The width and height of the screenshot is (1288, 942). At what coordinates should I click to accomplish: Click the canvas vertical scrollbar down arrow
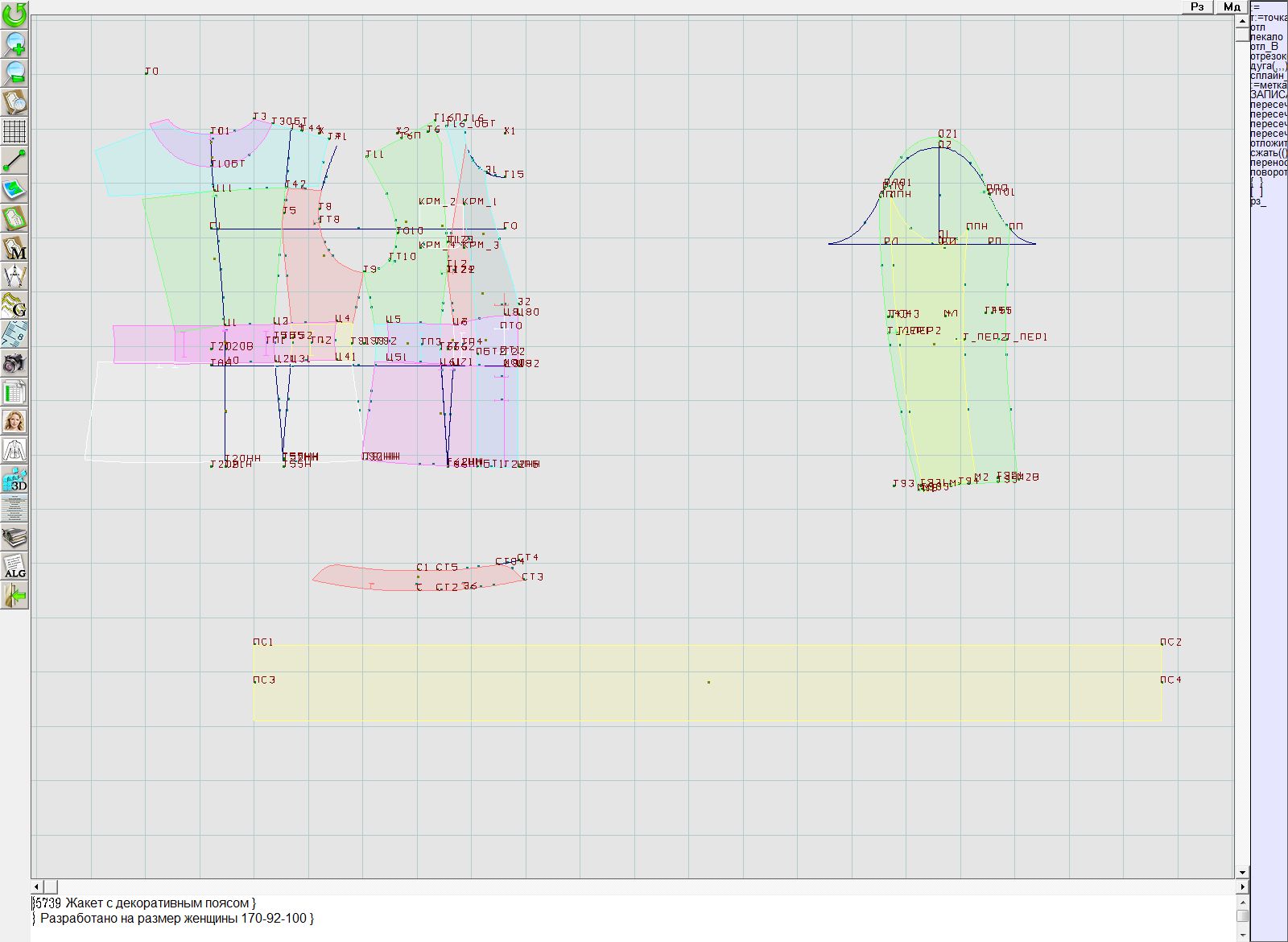click(1242, 872)
